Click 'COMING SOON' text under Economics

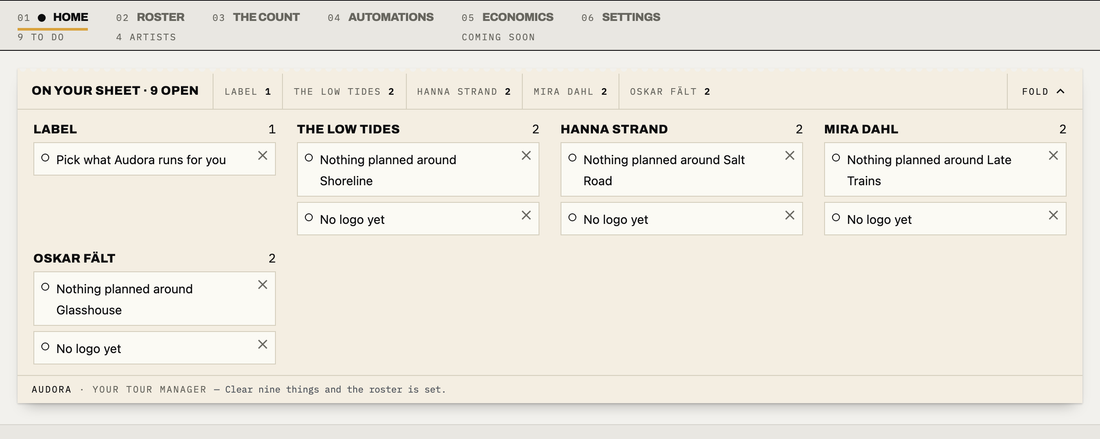pos(498,37)
